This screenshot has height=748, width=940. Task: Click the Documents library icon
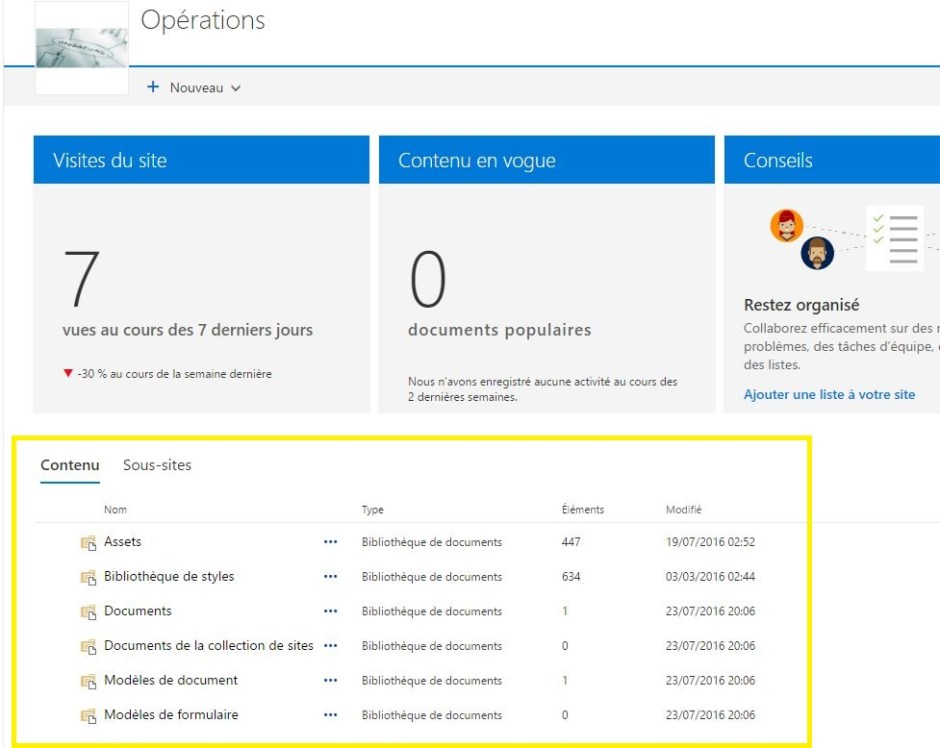pos(88,612)
